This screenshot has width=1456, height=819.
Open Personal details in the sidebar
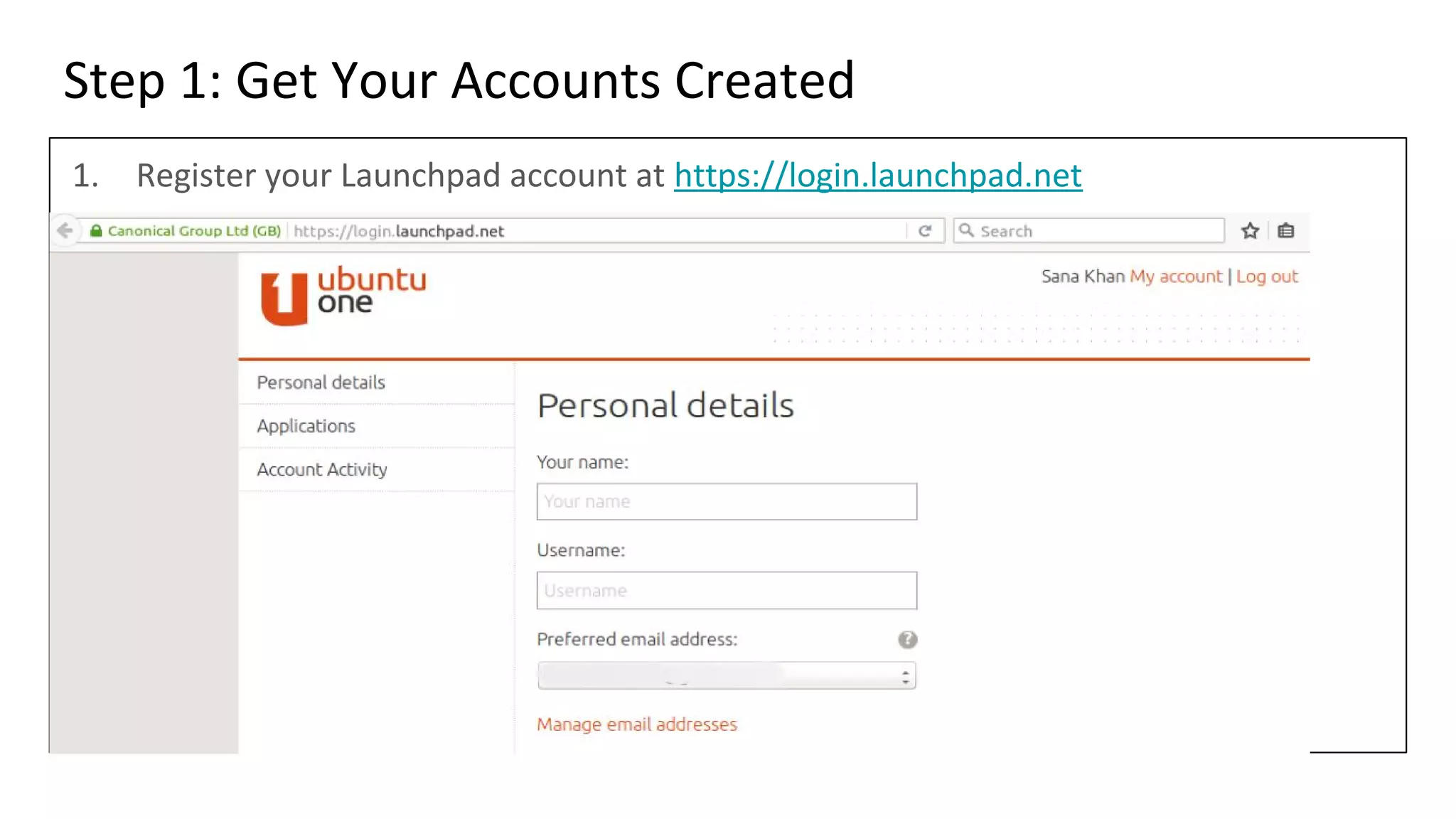pyautogui.click(x=321, y=382)
